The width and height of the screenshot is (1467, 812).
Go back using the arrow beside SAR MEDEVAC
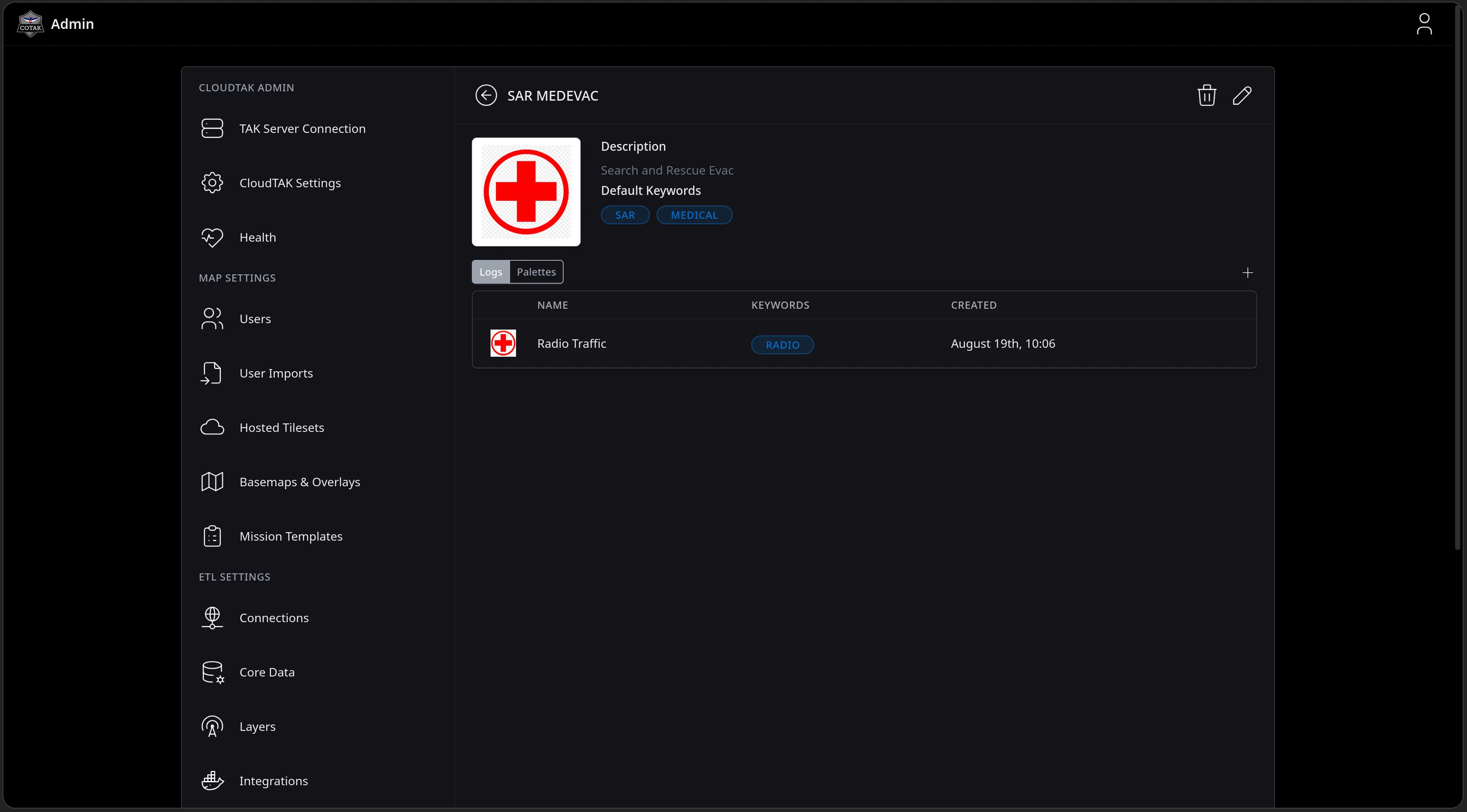click(486, 96)
